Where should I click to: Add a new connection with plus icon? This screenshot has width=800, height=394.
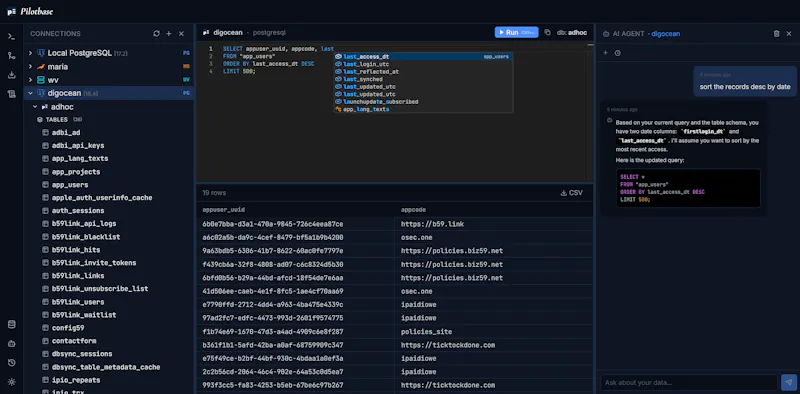click(169, 34)
